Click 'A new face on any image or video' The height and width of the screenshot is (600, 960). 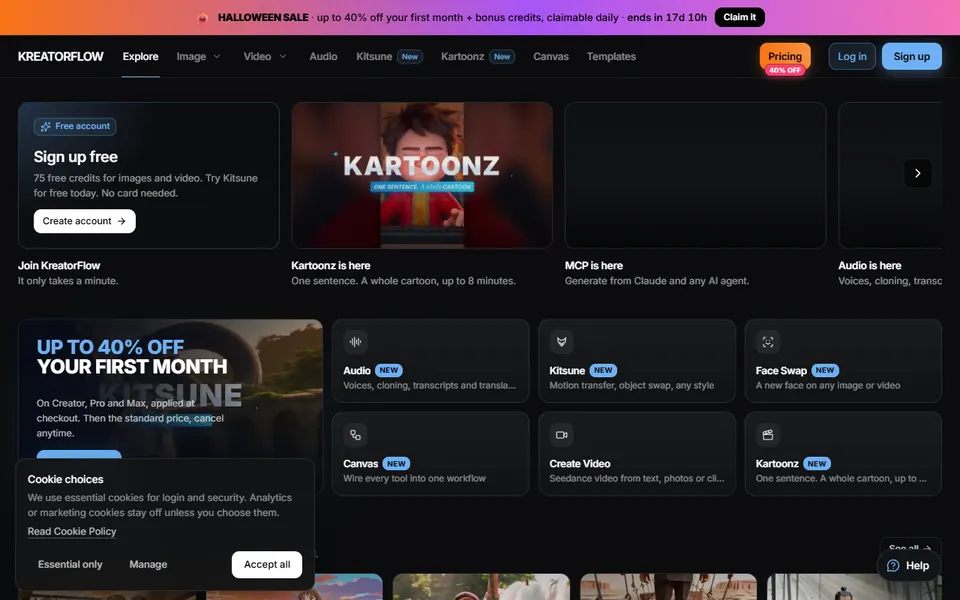828,386
